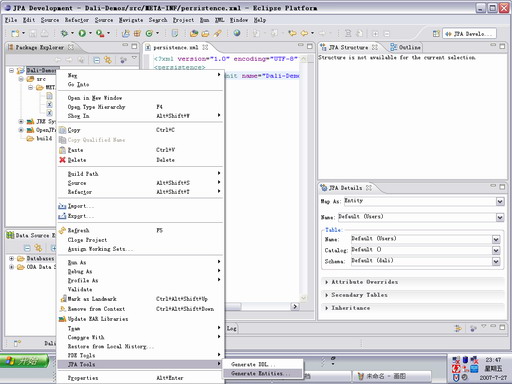Screen dimensions: 512x384
Task: Click the Open Perspective icon
Action: click(x=436, y=34)
